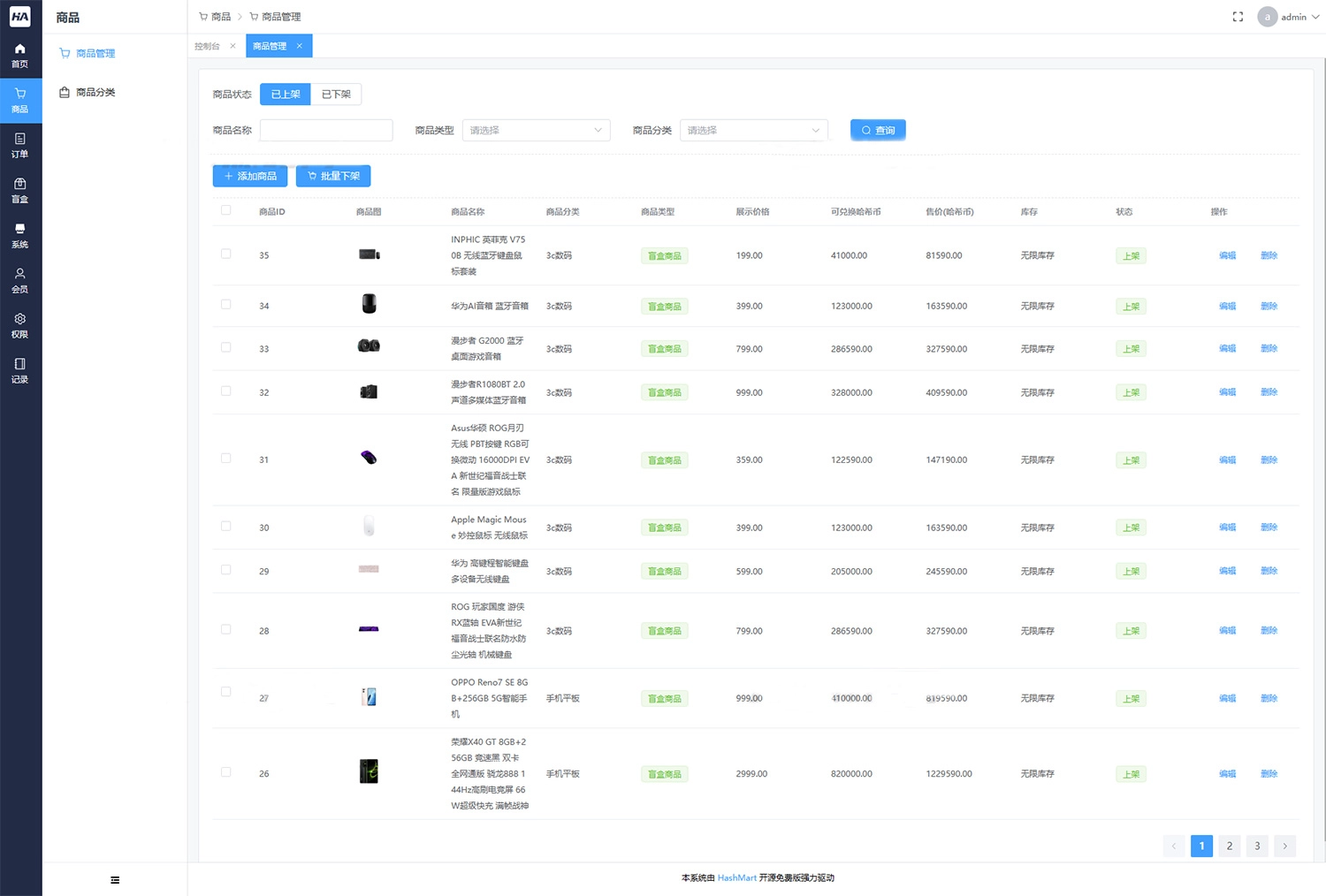Focus the 商品名称 search input field
Viewport: 1326px width, 896px height.
326,131
